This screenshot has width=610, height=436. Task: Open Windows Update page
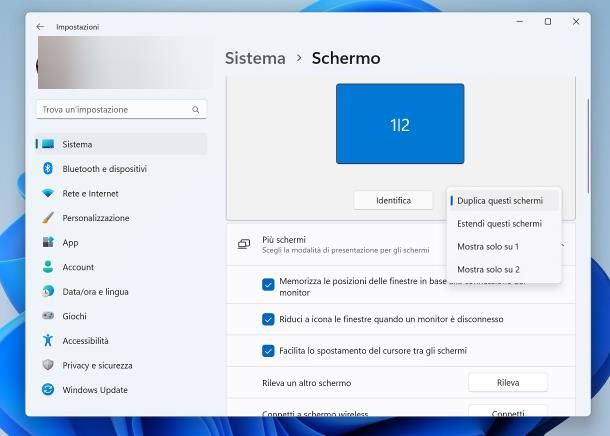click(121, 390)
